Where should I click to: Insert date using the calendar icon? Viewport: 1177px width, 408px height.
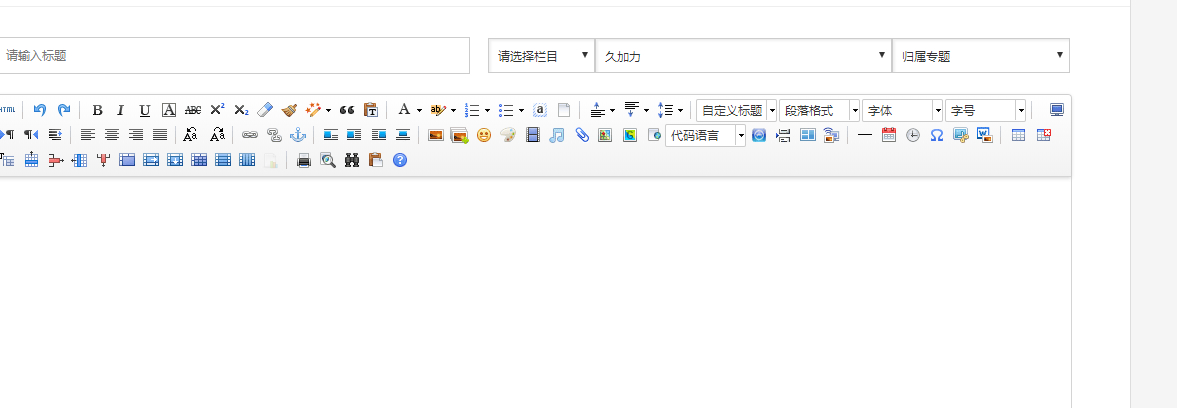coord(888,135)
